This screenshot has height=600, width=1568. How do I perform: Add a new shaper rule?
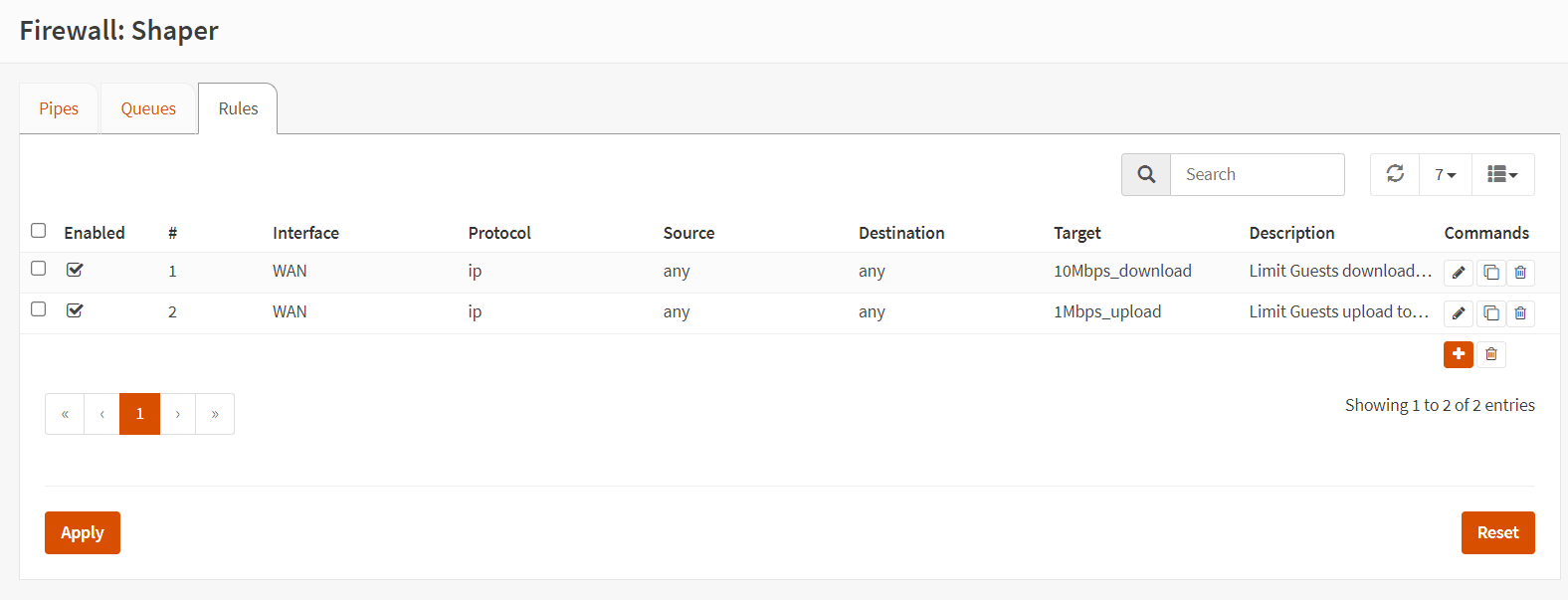pos(1458,354)
